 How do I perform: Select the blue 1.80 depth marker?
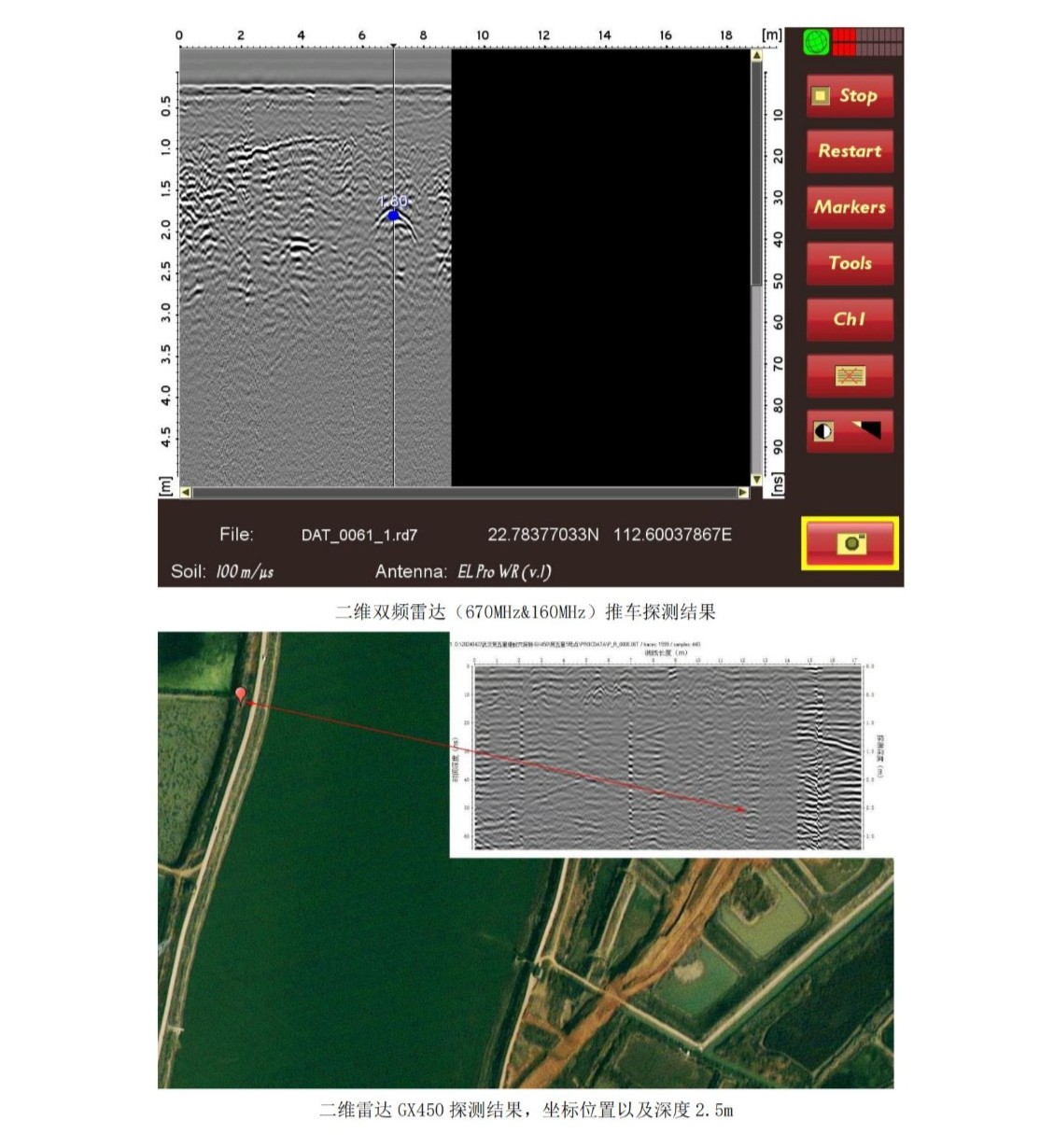pyautogui.click(x=393, y=216)
